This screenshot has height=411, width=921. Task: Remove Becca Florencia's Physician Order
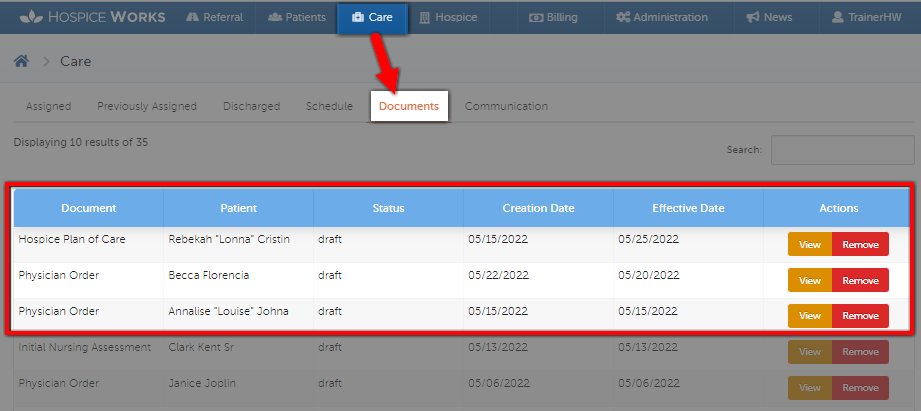[x=860, y=280]
